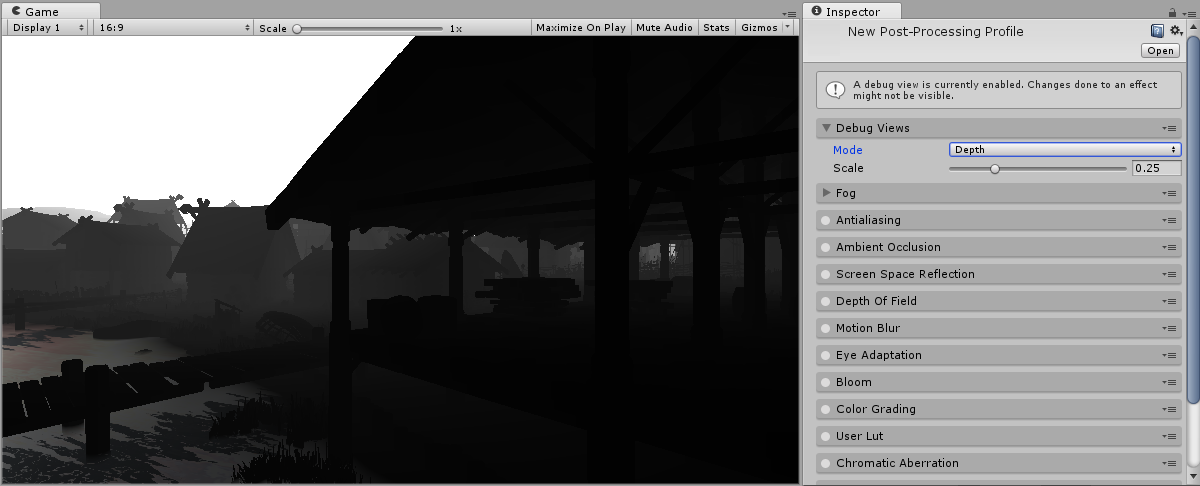Turn on the Motion Blur toggle
1200x486 pixels.
click(825, 328)
